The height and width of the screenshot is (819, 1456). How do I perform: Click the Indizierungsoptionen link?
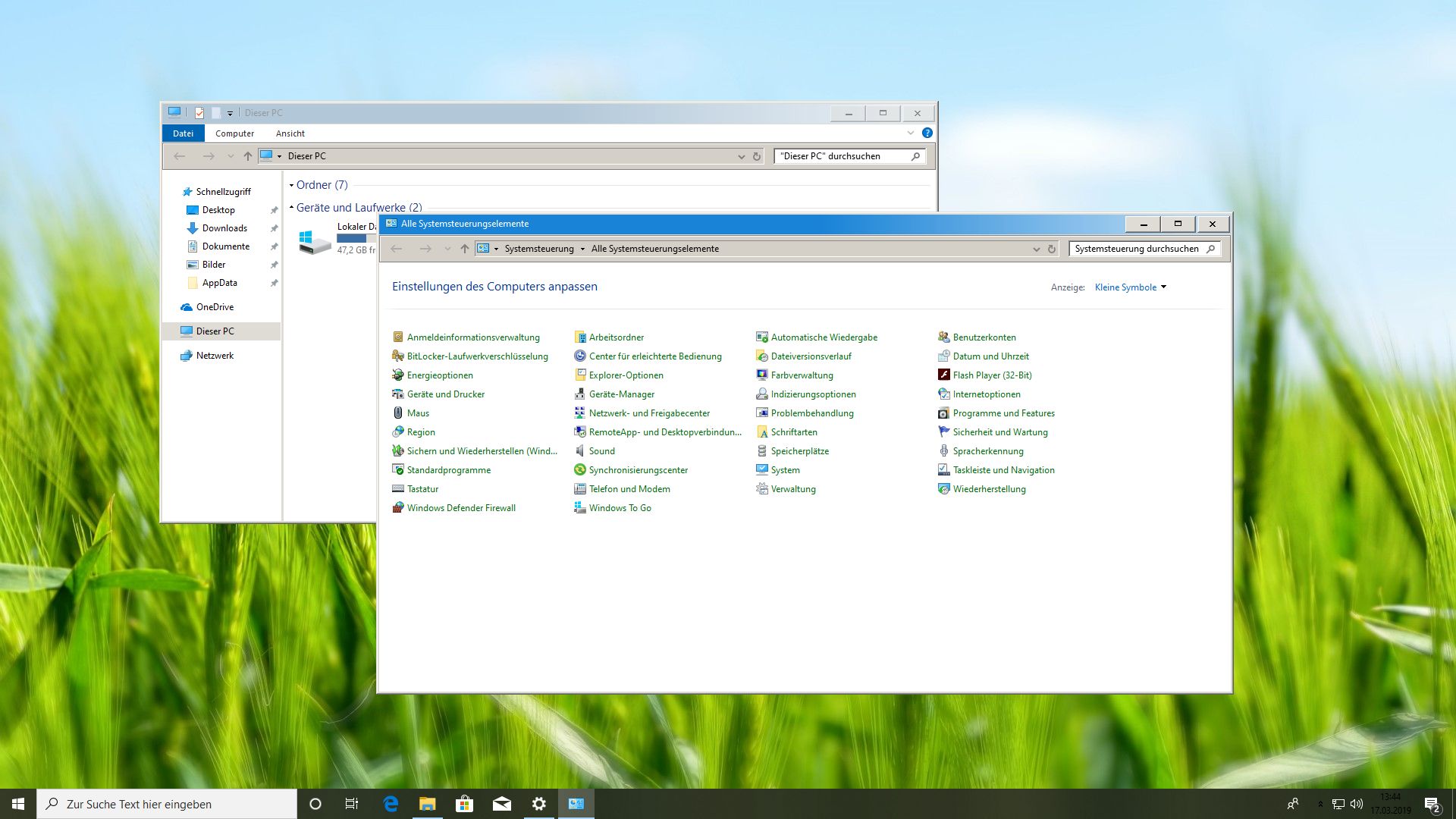pyautogui.click(x=813, y=394)
